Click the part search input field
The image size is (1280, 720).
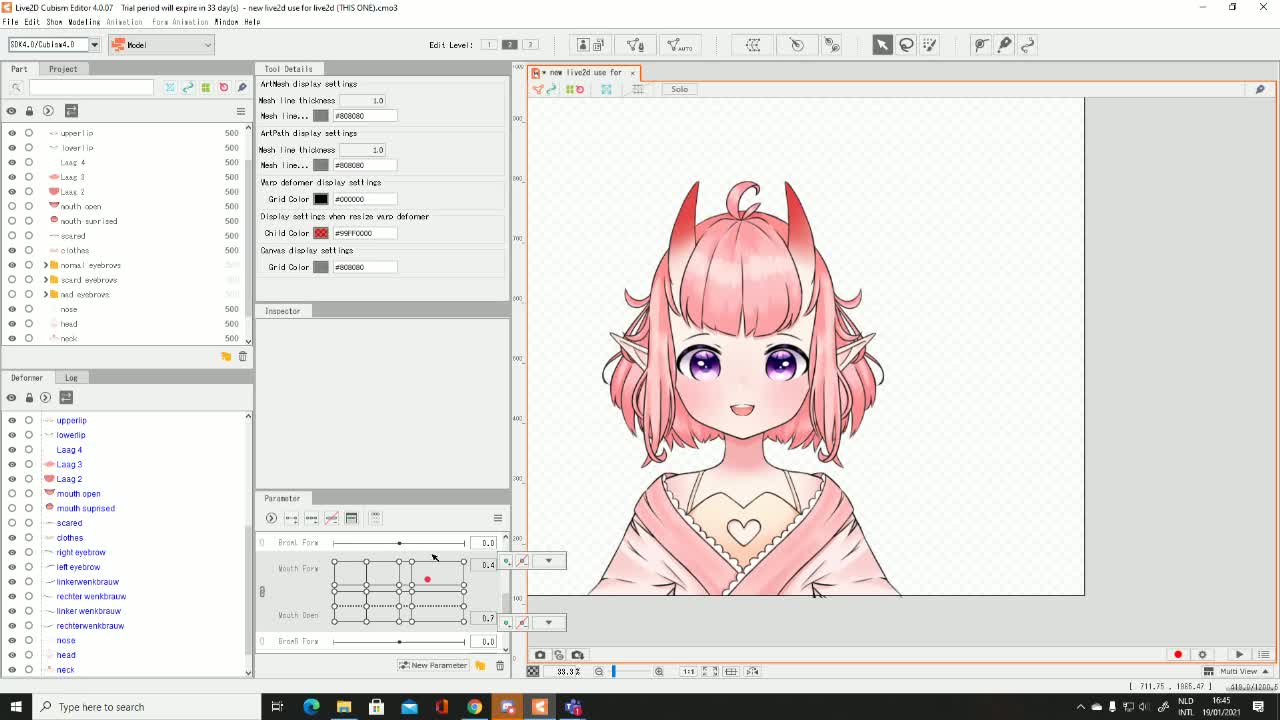coord(91,88)
